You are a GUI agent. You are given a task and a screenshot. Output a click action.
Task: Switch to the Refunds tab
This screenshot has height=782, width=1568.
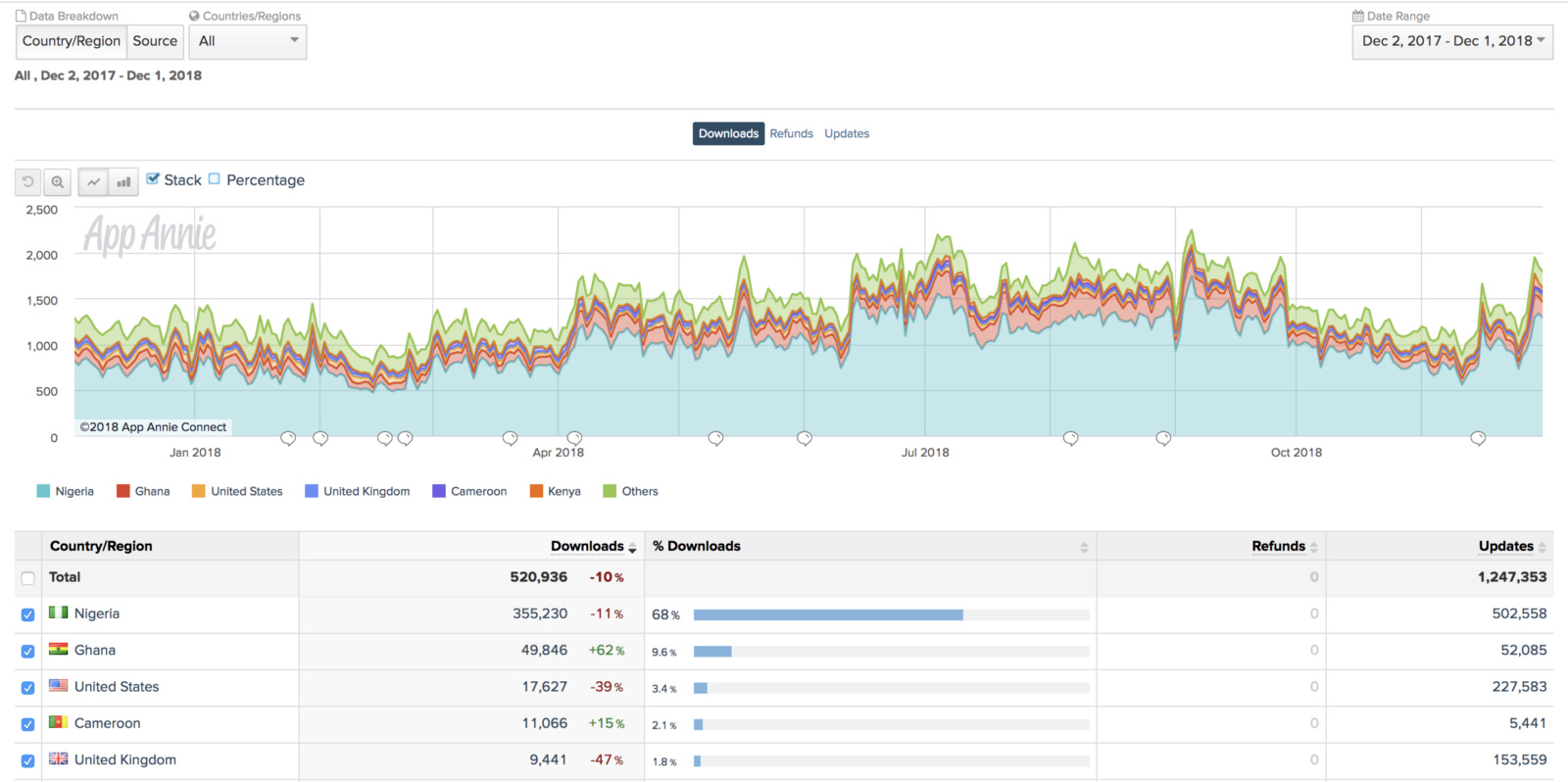coord(791,133)
